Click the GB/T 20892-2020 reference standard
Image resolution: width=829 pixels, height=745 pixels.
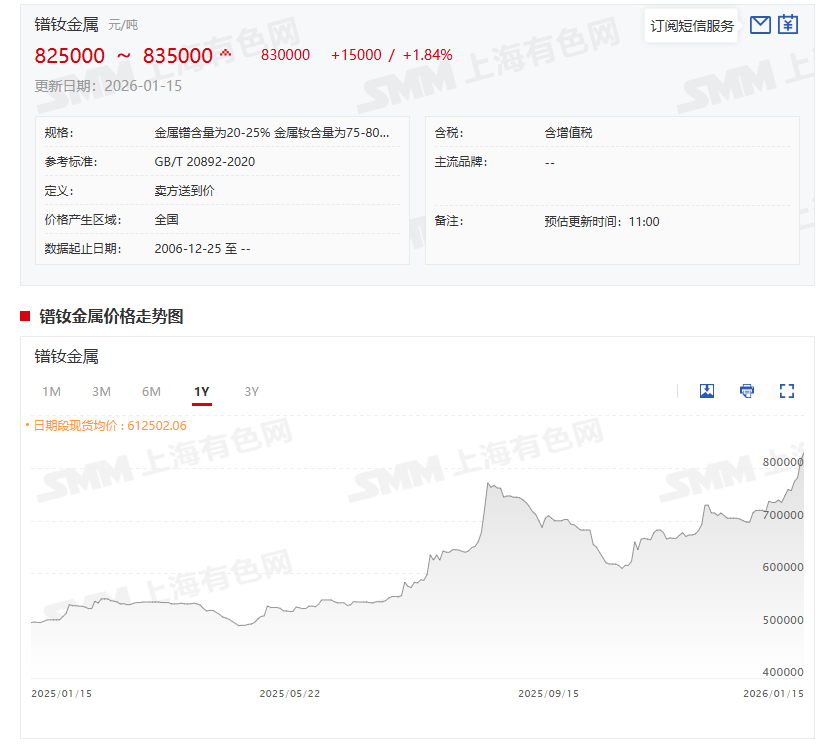tap(205, 162)
